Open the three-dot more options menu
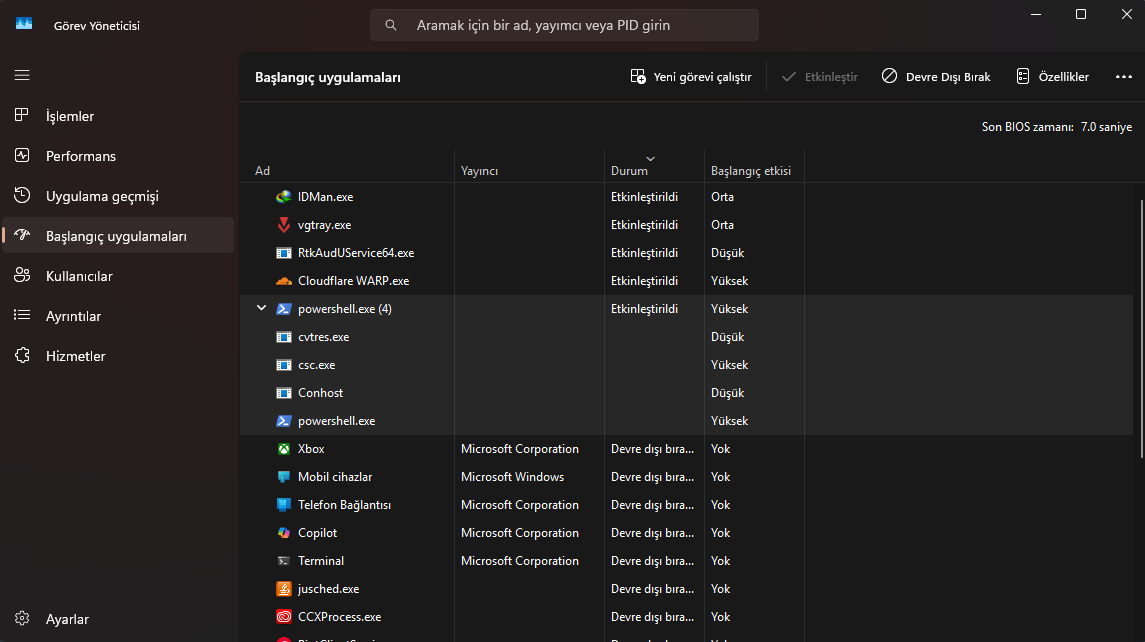This screenshot has height=642, width=1145. coord(1123,77)
